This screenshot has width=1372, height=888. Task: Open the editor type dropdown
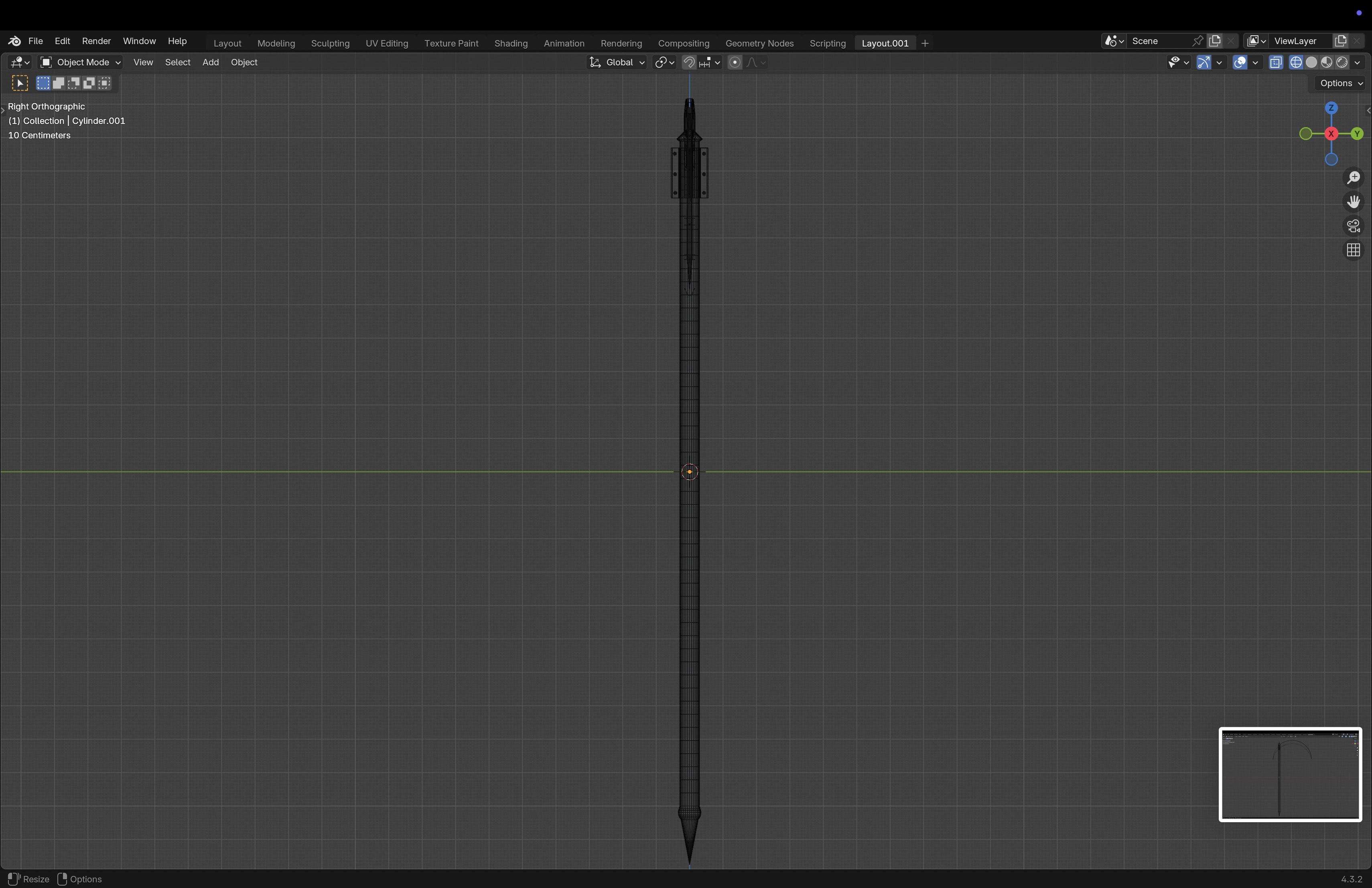click(x=20, y=62)
